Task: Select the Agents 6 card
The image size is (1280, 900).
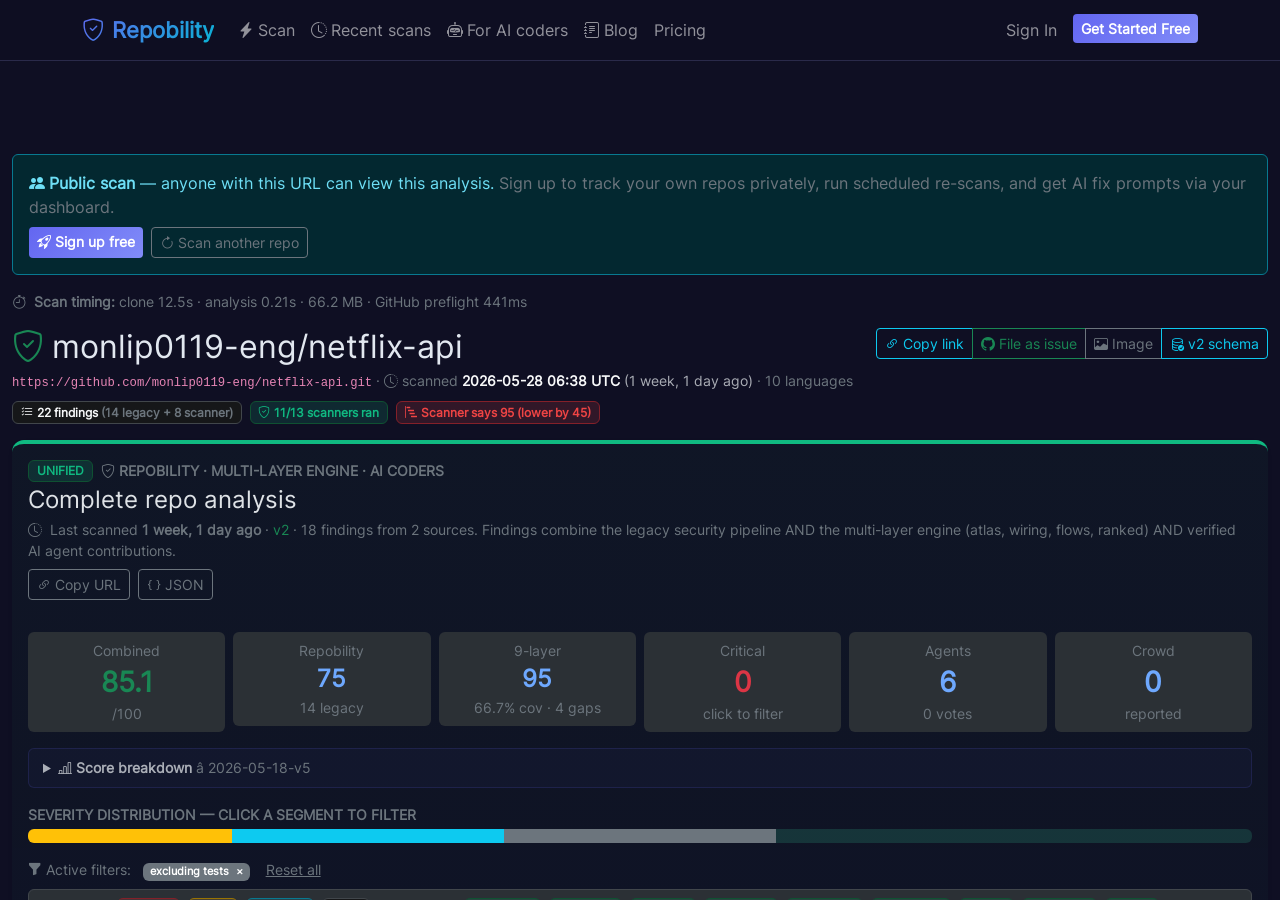Action: 948,682
